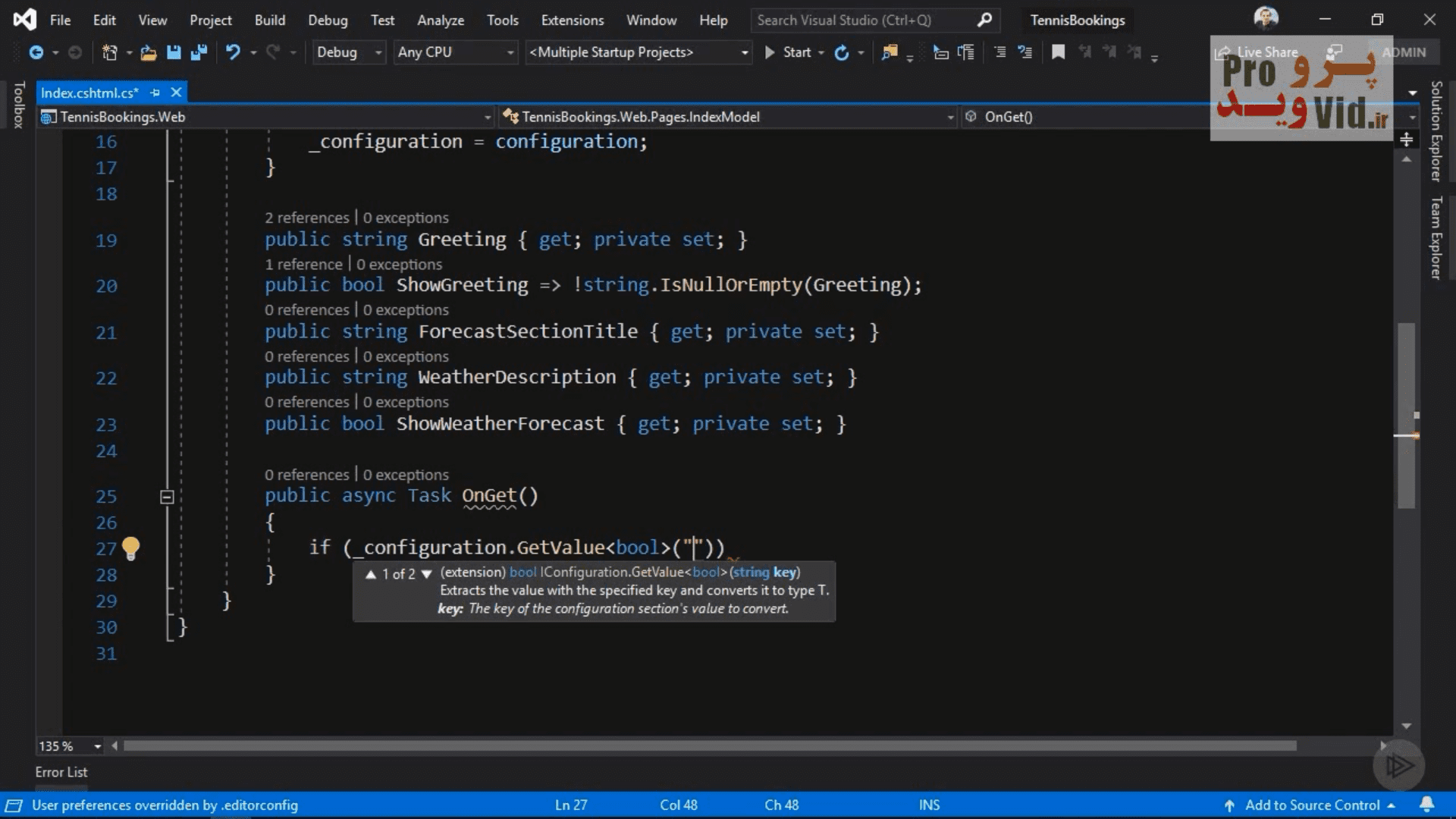Click the 2 references code lens link
1456x819 pixels.
pyautogui.click(x=307, y=218)
